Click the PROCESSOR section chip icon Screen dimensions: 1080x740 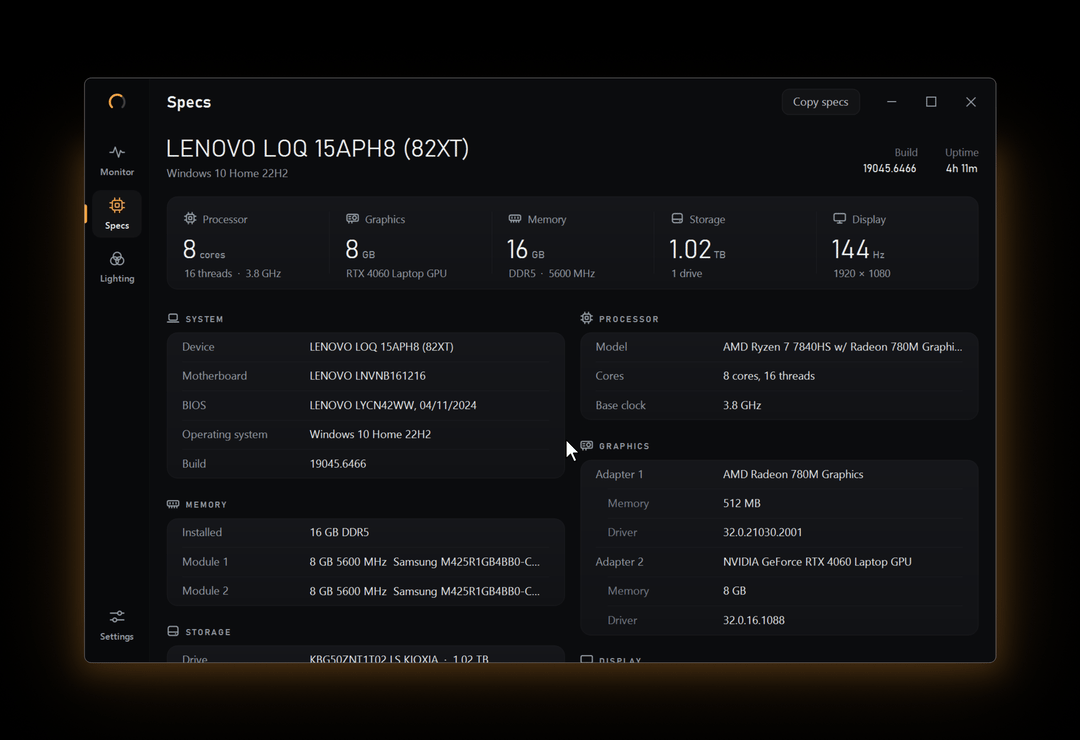pos(586,318)
